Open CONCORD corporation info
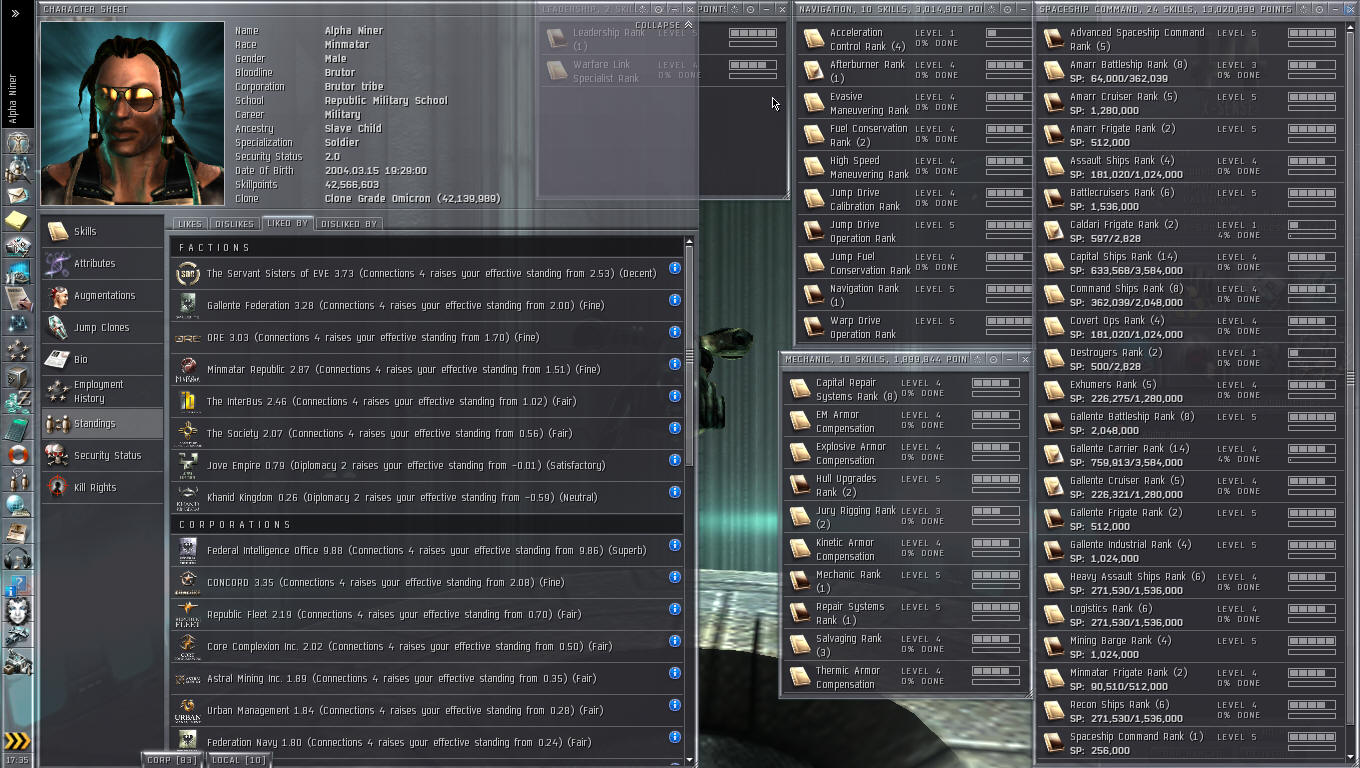 675,577
